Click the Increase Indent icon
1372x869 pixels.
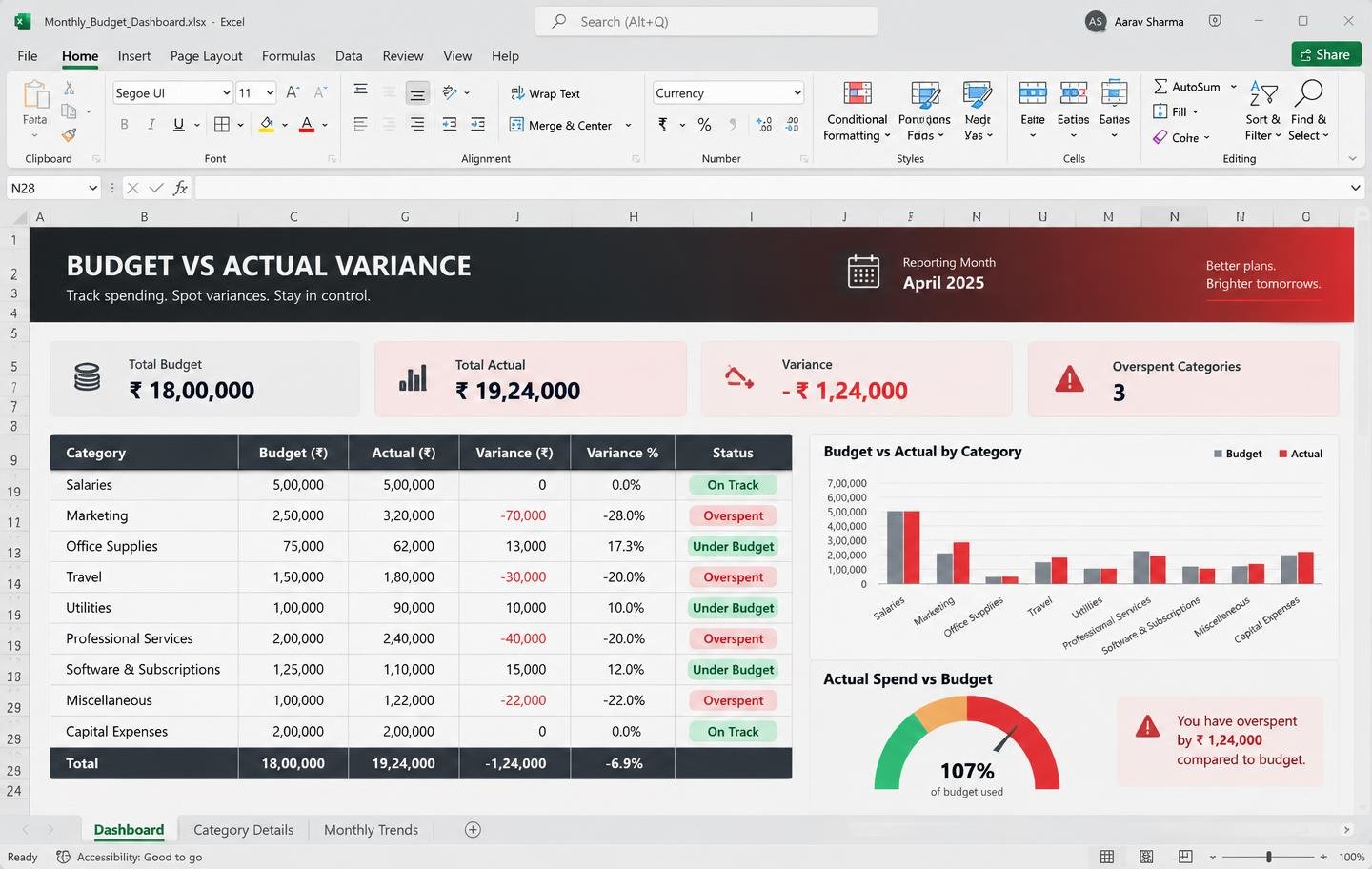coord(477,124)
